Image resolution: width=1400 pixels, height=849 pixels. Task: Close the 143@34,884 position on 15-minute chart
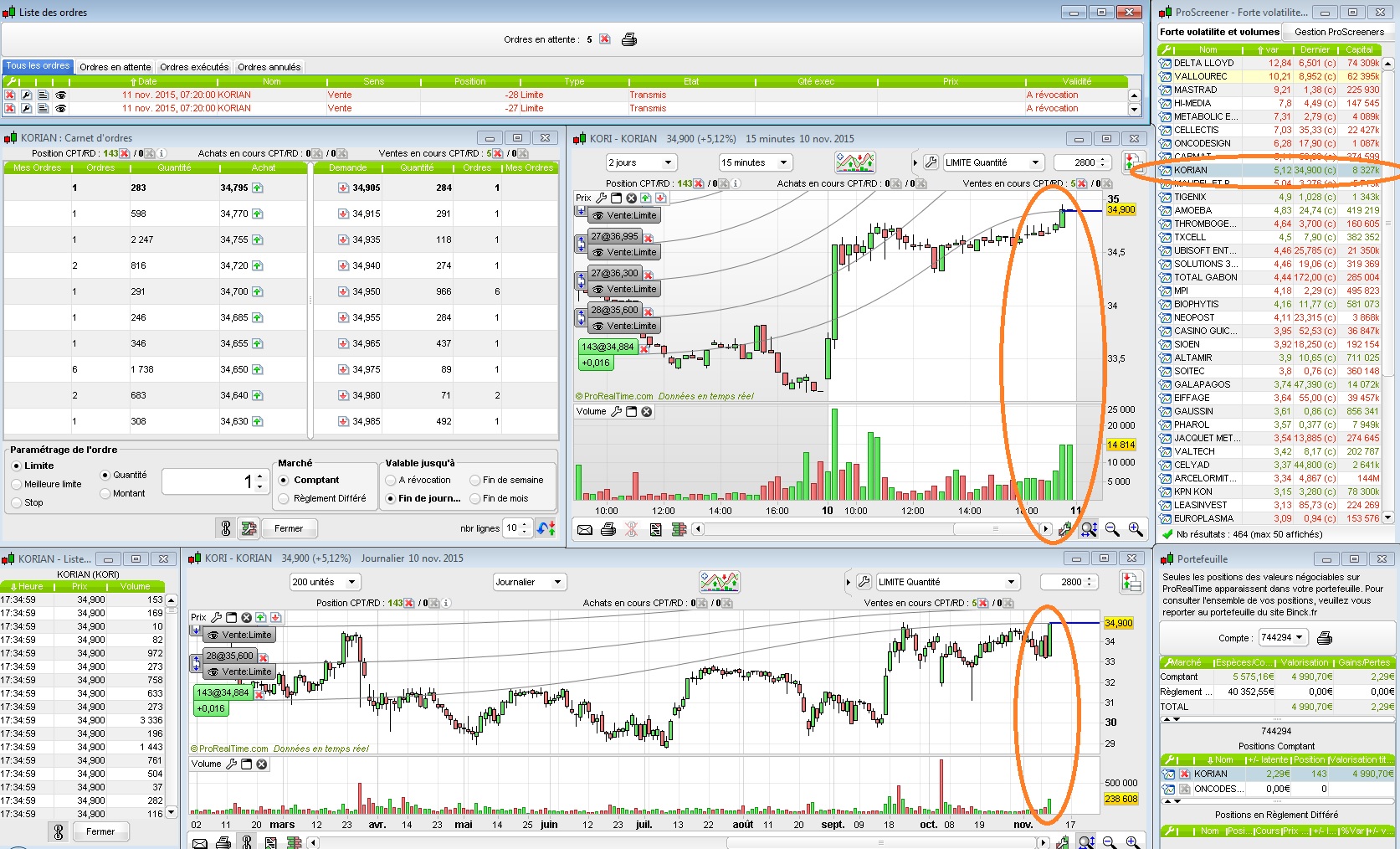[x=644, y=348]
